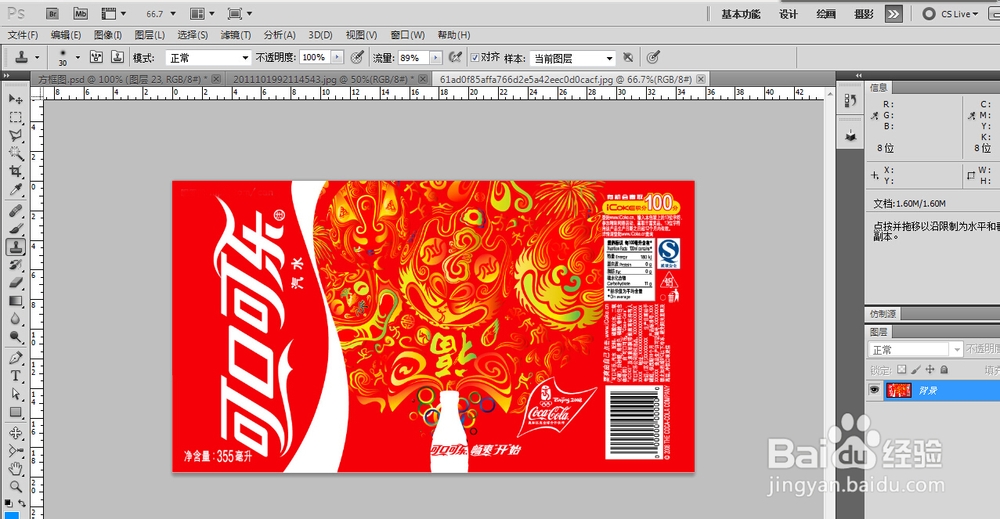The width and height of the screenshot is (1000, 519).
Task: Select the Polygonal Lasso tool
Action: point(15,136)
